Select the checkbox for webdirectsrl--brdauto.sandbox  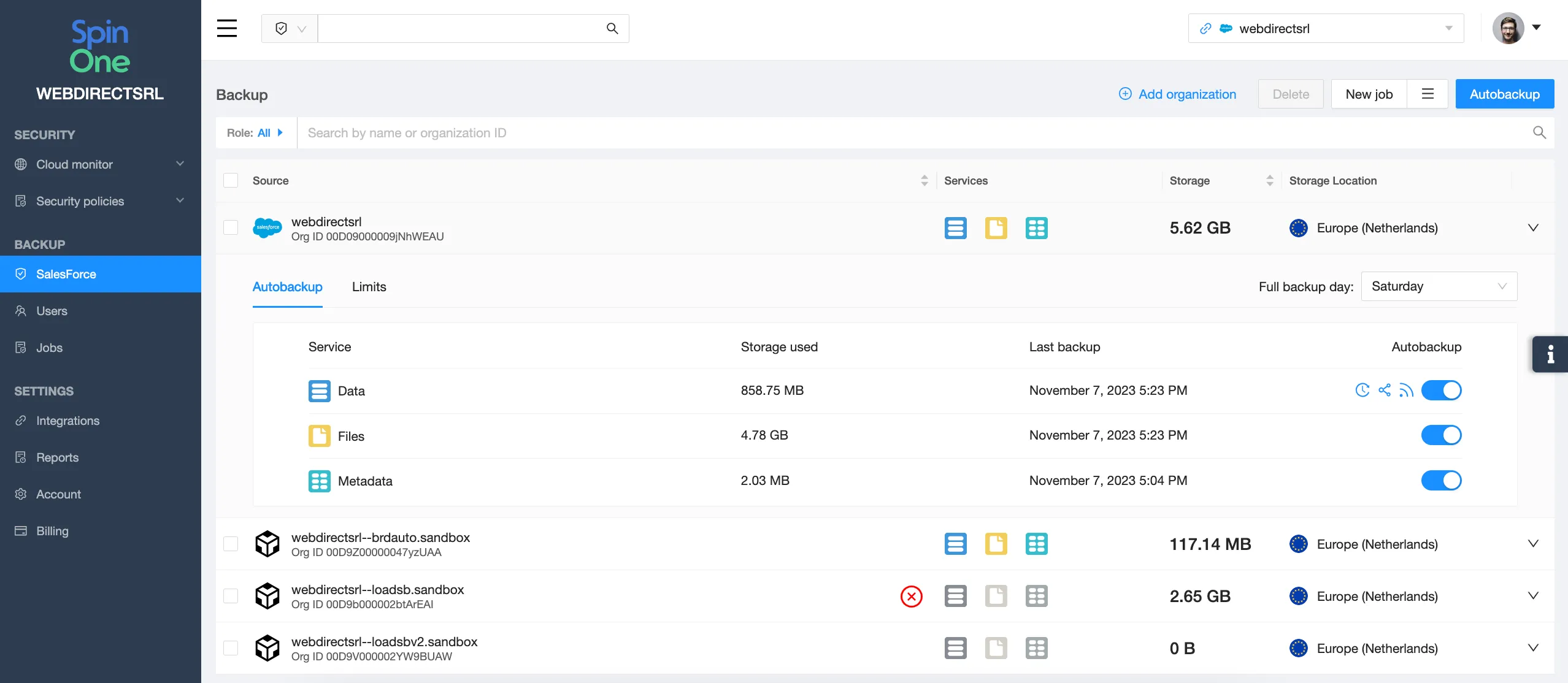tap(231, 543)
